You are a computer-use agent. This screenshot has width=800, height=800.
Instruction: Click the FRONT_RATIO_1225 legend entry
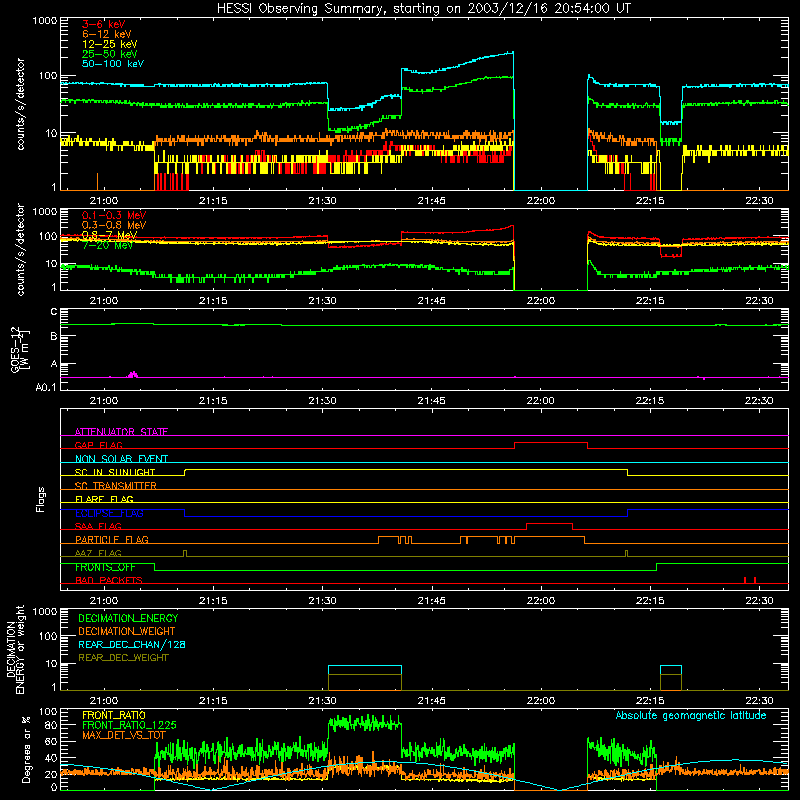pyautogui.click(x=129, y=725)
